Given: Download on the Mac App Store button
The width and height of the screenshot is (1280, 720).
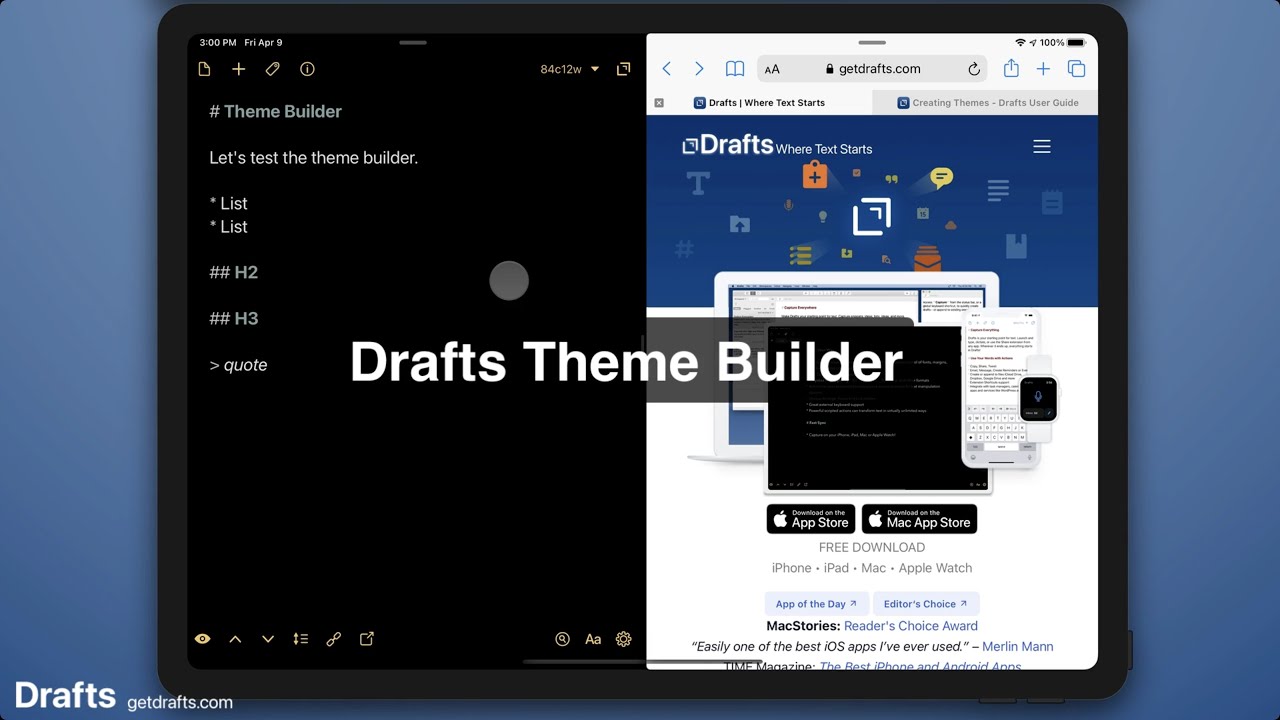Looking at the screenshot, I should 919,519.
